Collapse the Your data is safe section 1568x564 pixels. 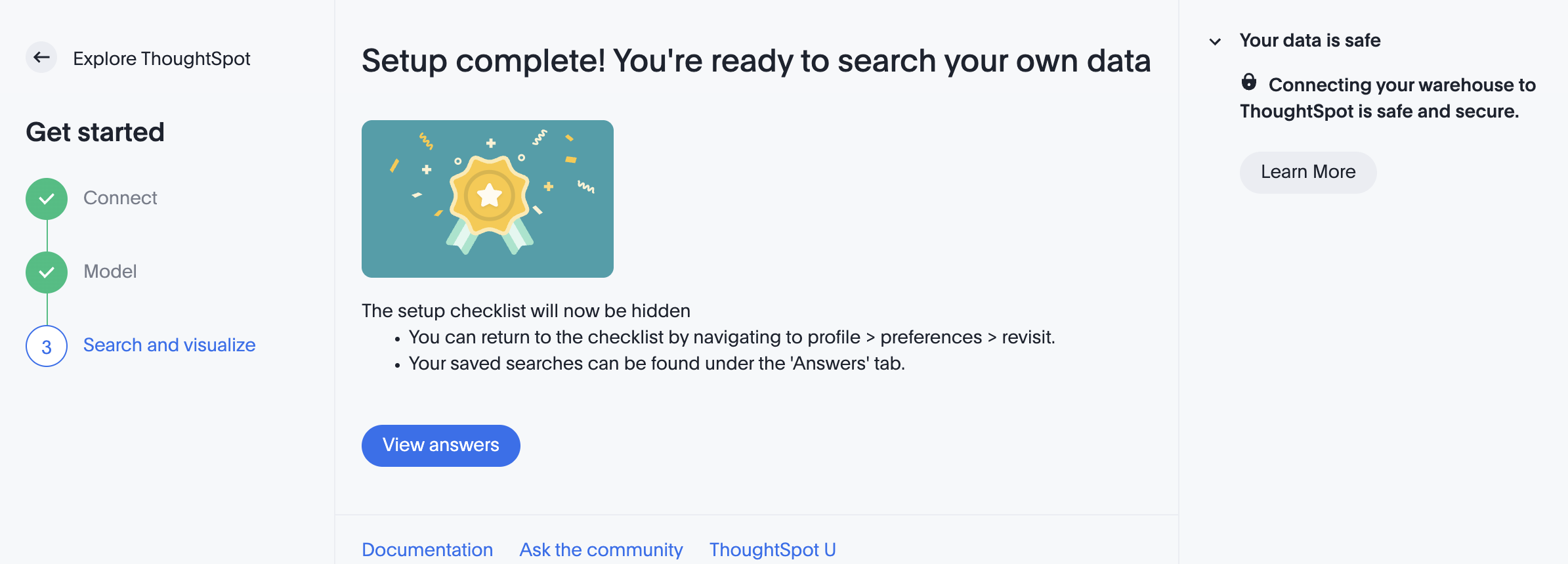[1216, 41]
